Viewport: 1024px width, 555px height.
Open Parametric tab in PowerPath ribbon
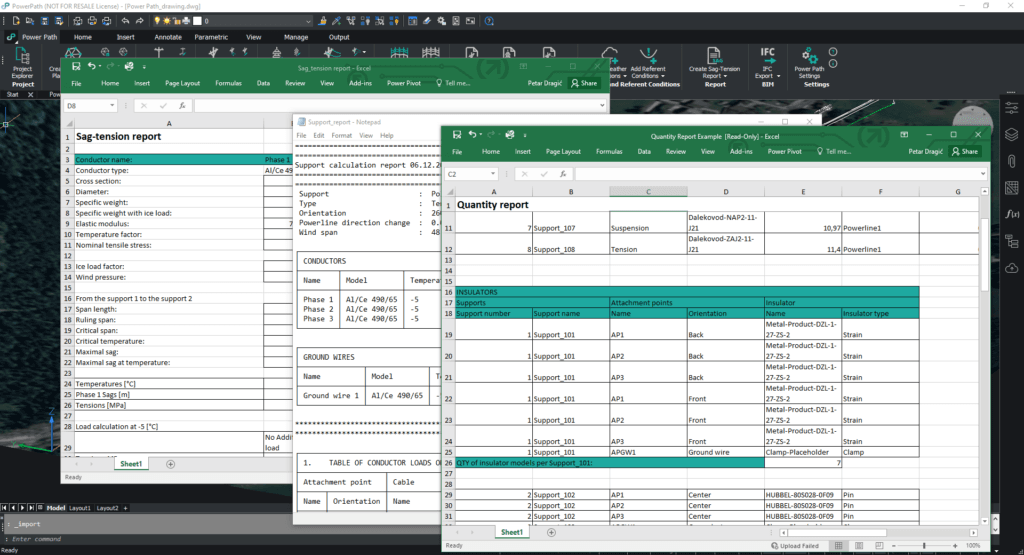pos(211,37)
